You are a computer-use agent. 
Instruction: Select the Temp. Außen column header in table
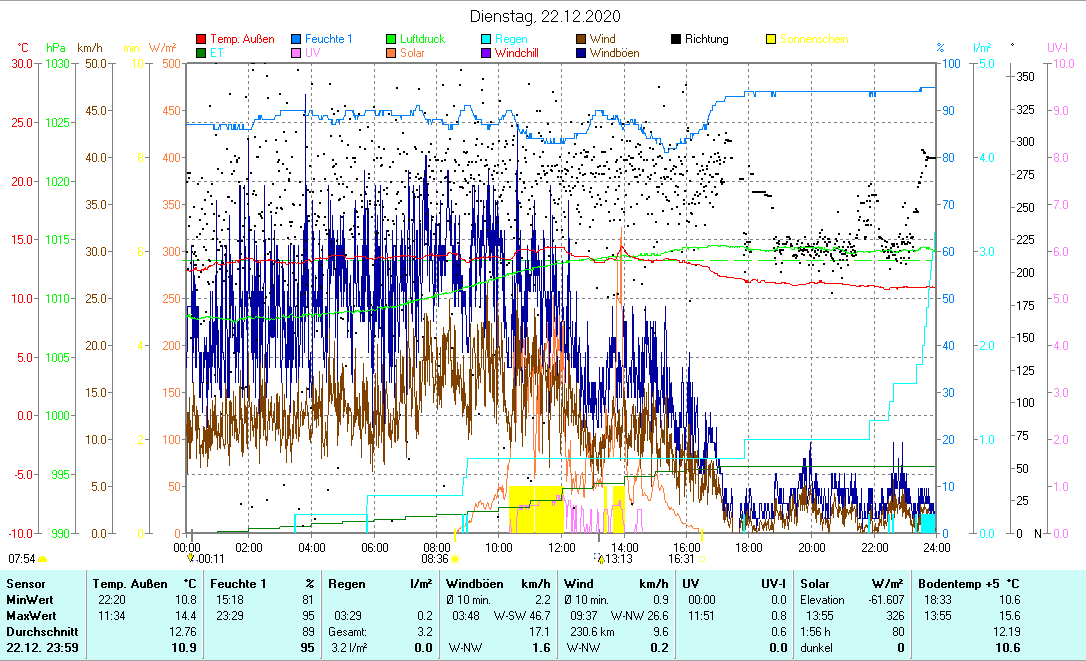pyautogui.click(x=130, y=583)
